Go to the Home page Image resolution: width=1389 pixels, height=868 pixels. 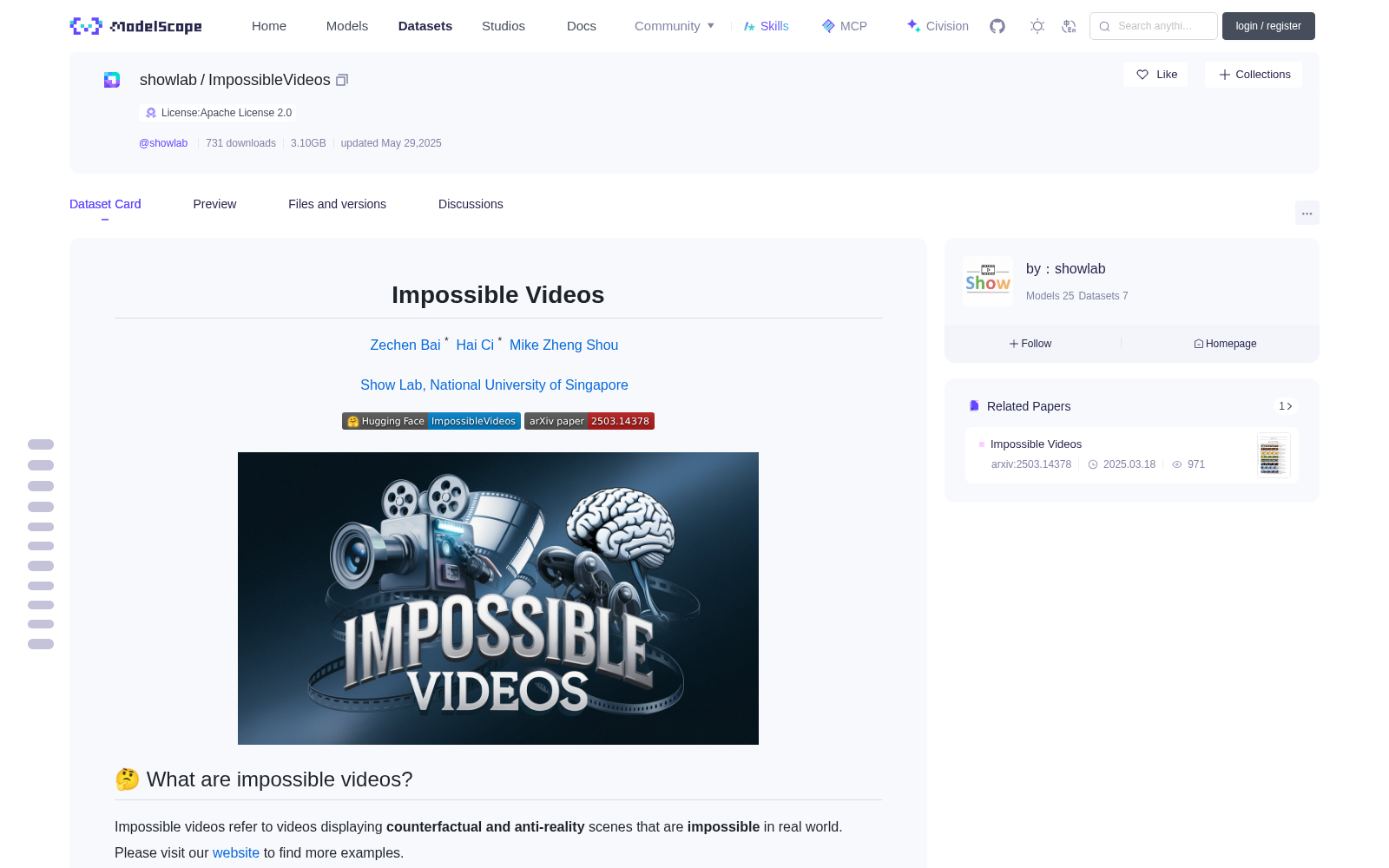point(269,26)
